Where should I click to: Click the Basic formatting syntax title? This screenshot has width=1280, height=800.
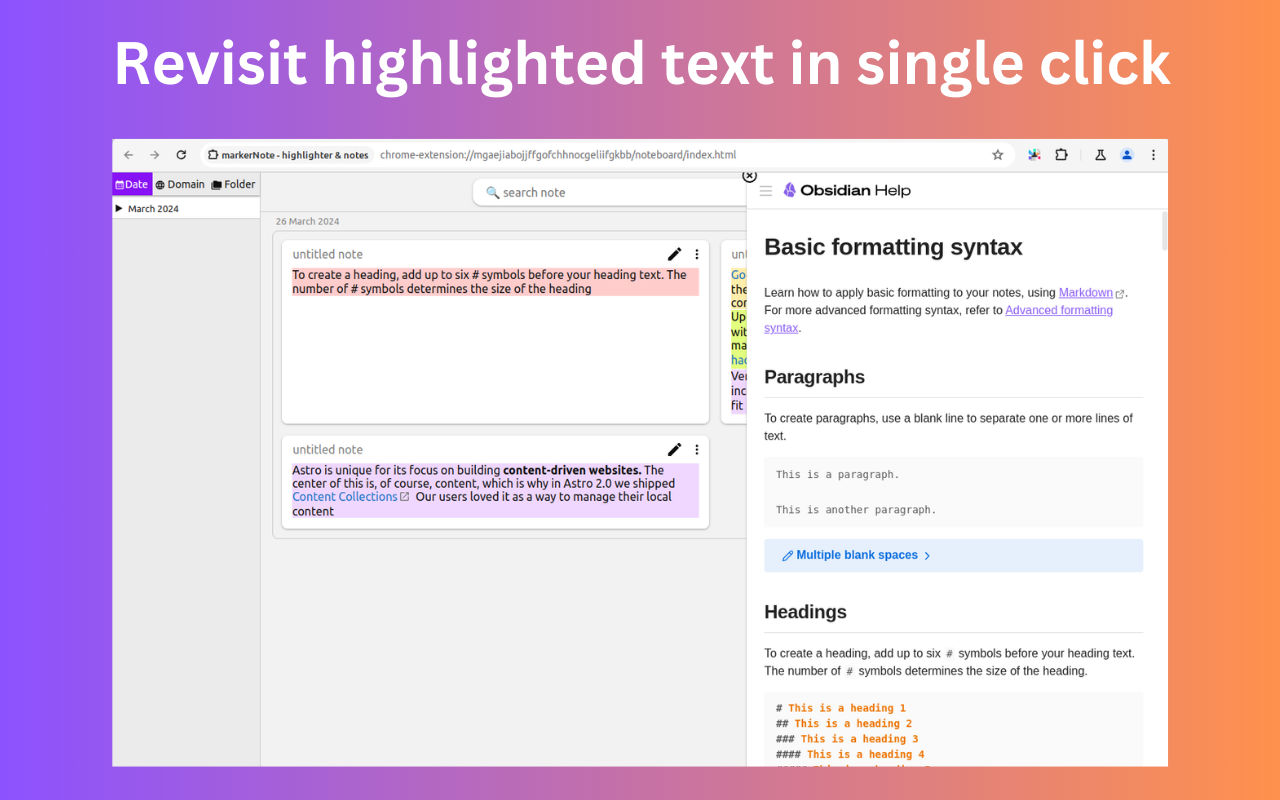893,247
